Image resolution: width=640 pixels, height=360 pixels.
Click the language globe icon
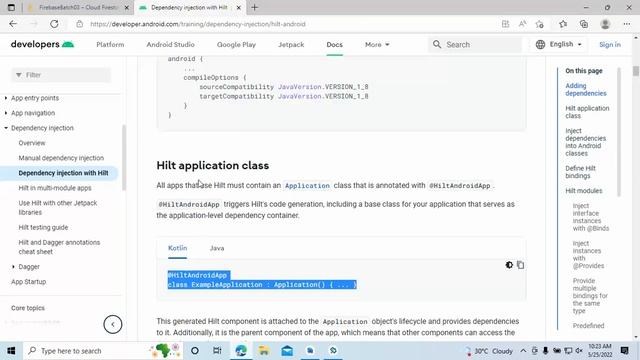point(540,44)
